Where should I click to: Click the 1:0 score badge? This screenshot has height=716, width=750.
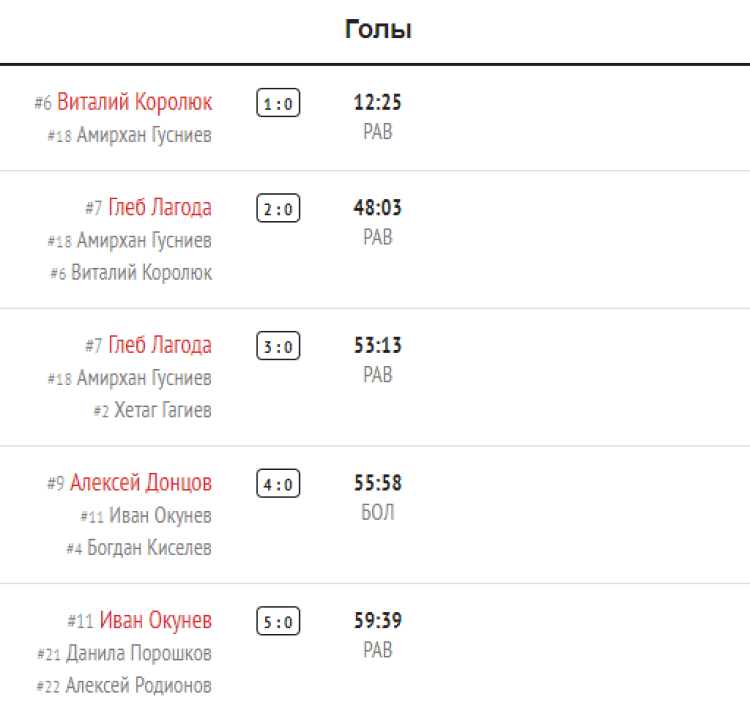(278, 103)
